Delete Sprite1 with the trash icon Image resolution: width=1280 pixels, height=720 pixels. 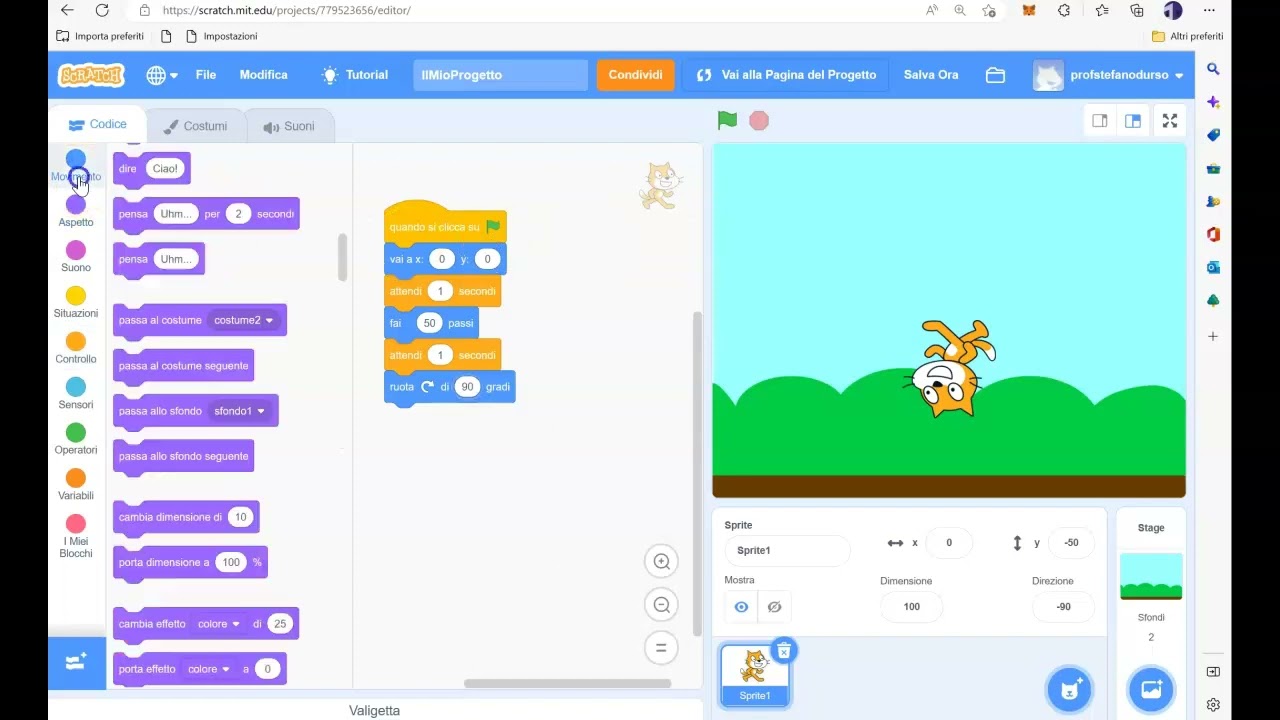tap(784, 651)
